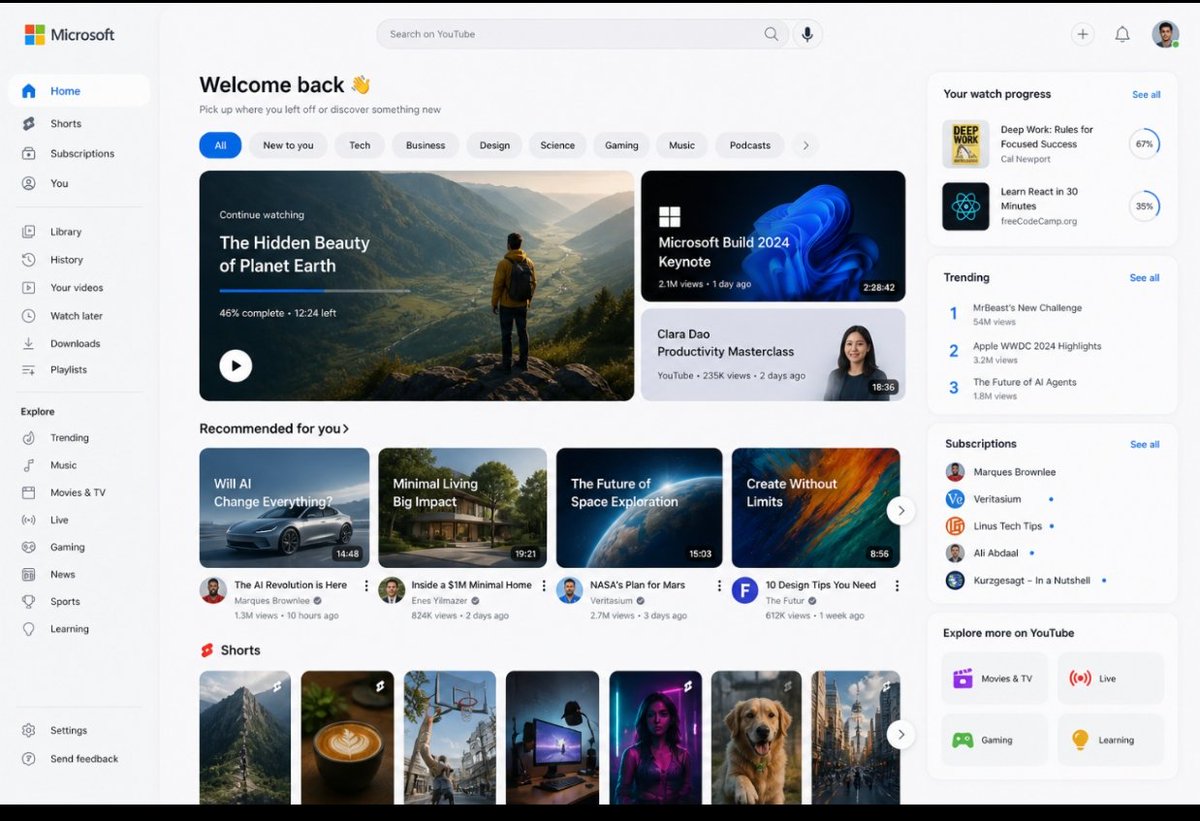Open News in the sidebar
Image resolution: width=1200 pixels, height=821 pixels.
(x=62, y=575)
